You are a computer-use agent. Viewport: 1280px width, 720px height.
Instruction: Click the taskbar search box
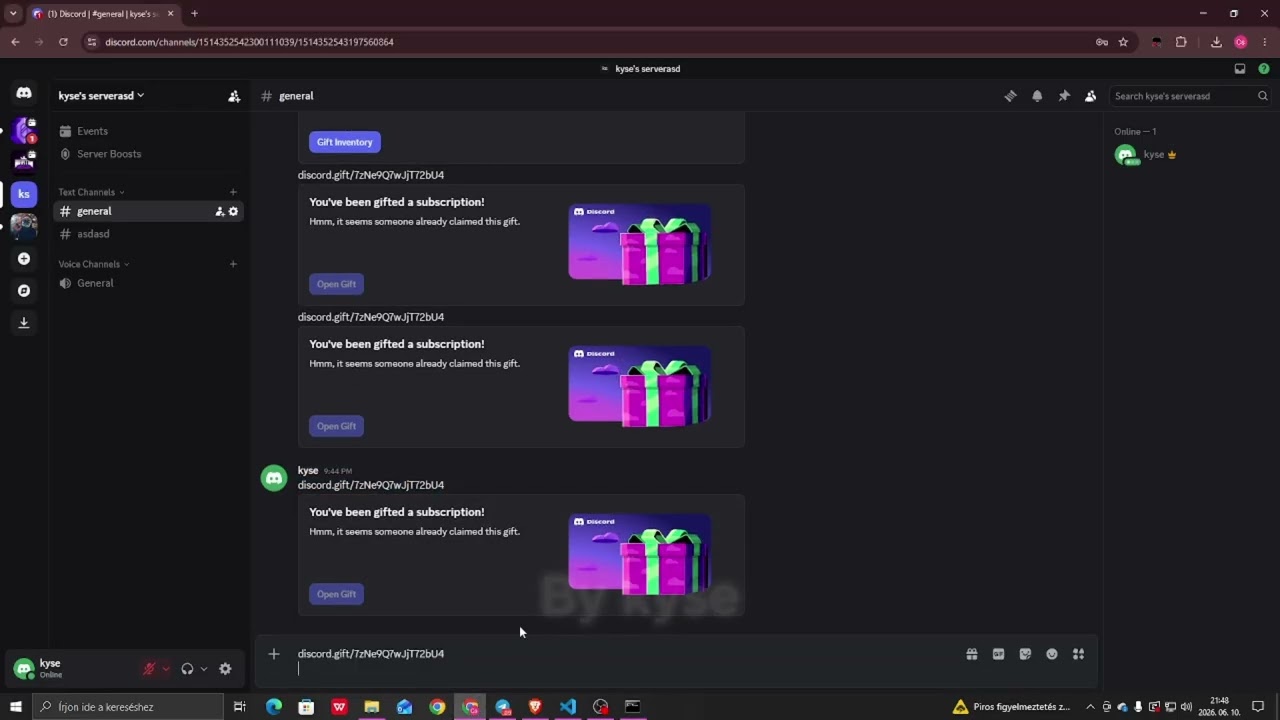tap(128, 707)
